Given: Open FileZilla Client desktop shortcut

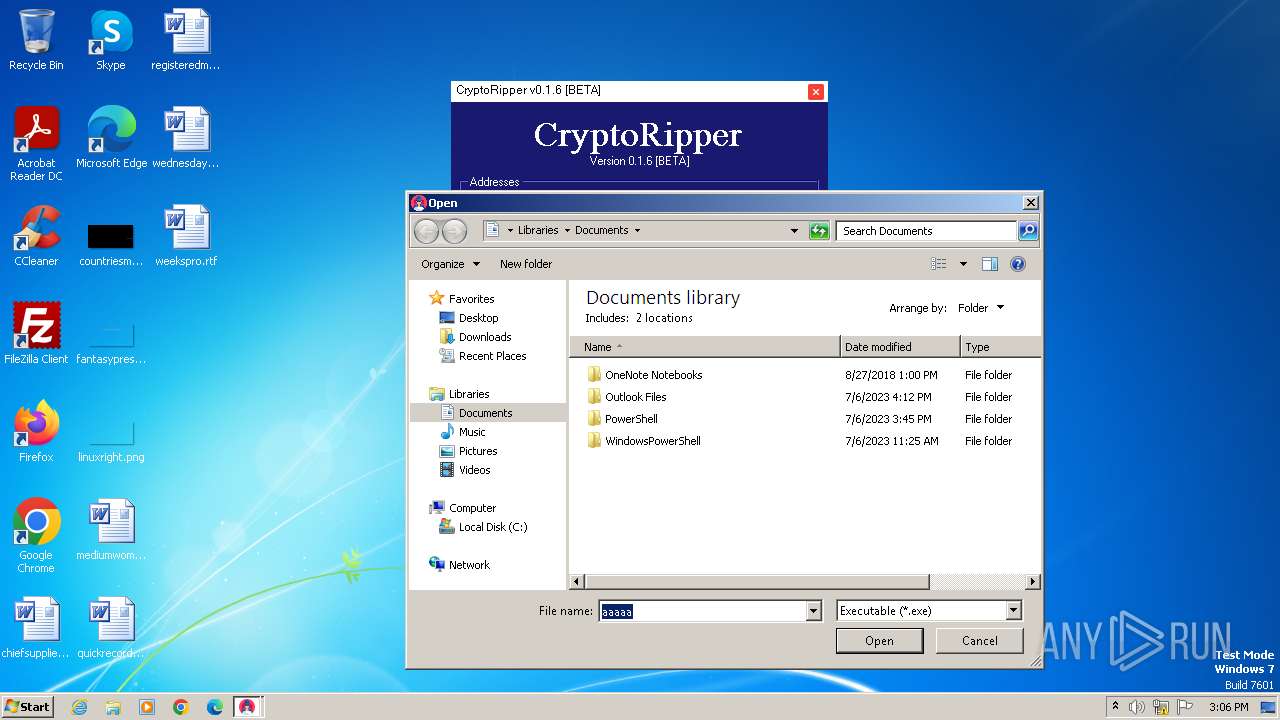Looking at the screenshot, I should [36, 334].
